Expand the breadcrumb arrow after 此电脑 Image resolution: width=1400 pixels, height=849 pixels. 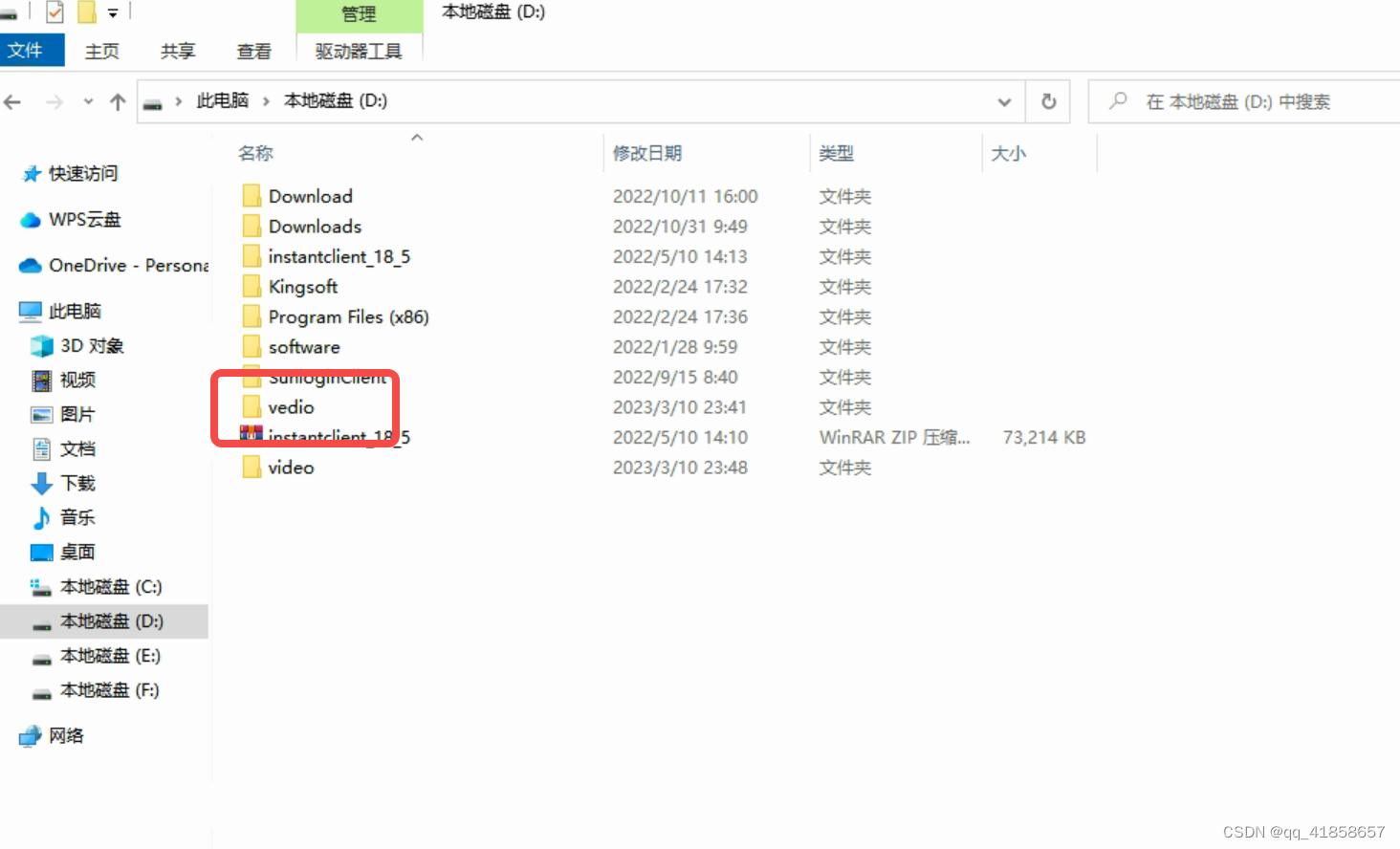click(x=265, y=100)
